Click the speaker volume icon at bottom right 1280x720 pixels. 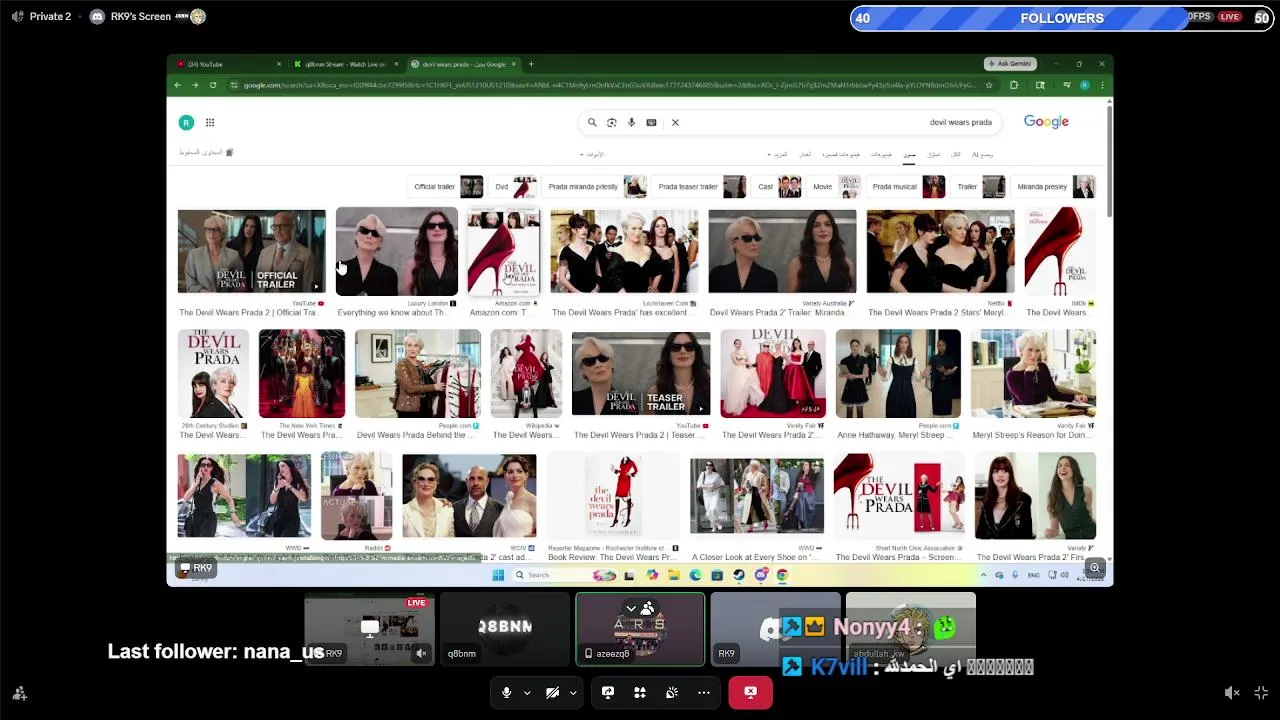click(x=1232, y=692)
